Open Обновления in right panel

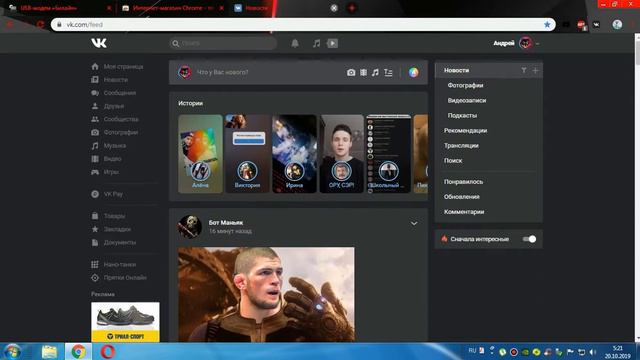click(x=462, y=197)
